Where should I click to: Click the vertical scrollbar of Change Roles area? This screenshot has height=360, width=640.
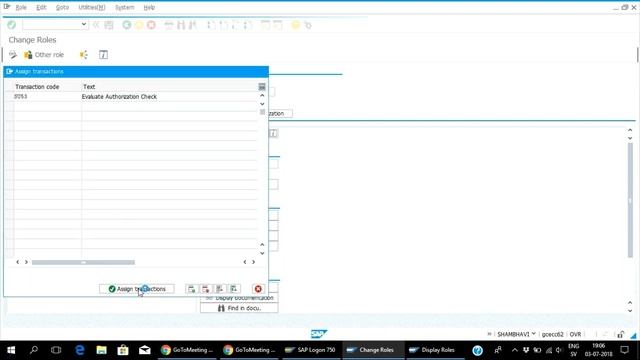tap(630, 200)
